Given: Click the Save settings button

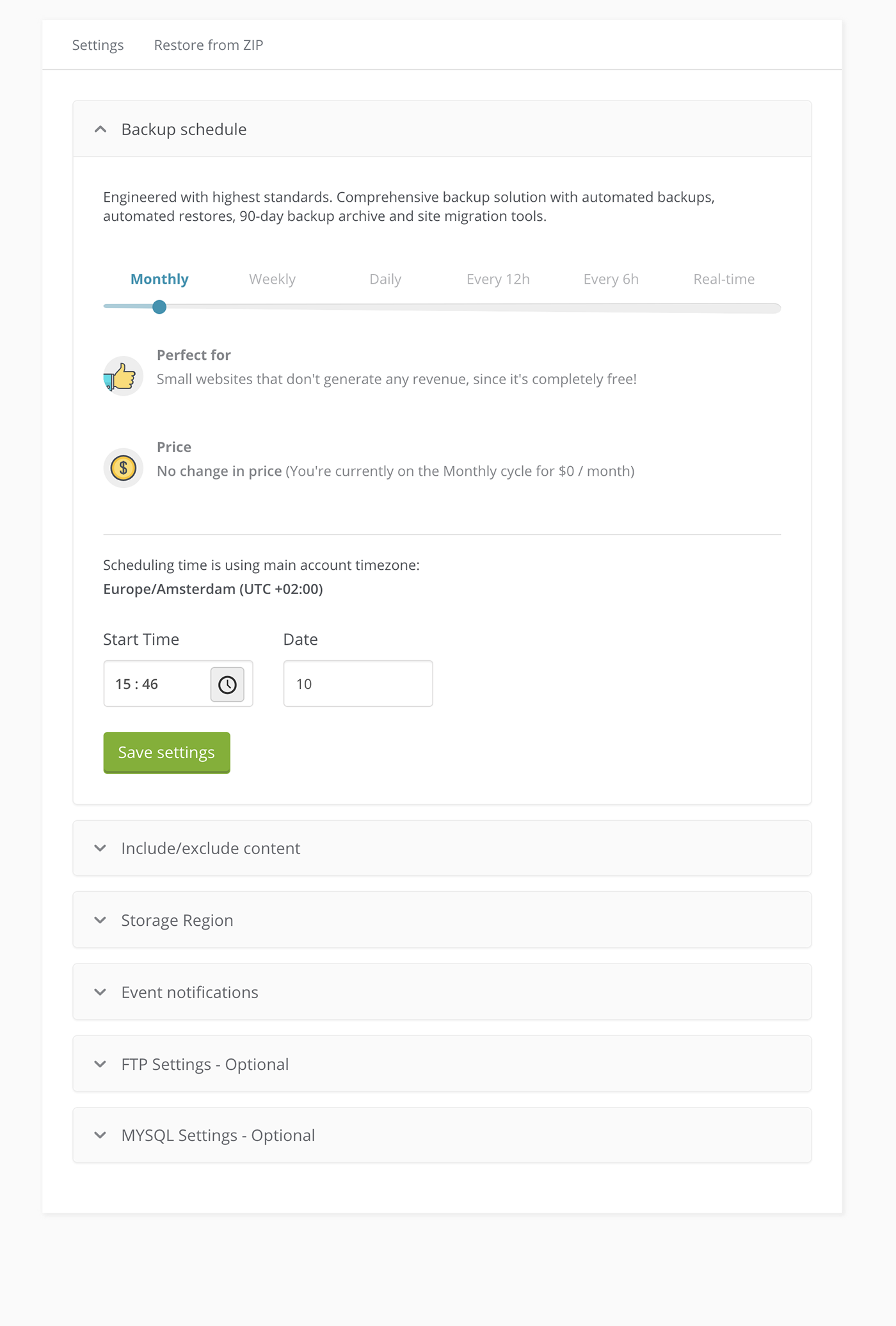Looking at the screenshot, I should [166, 752].
